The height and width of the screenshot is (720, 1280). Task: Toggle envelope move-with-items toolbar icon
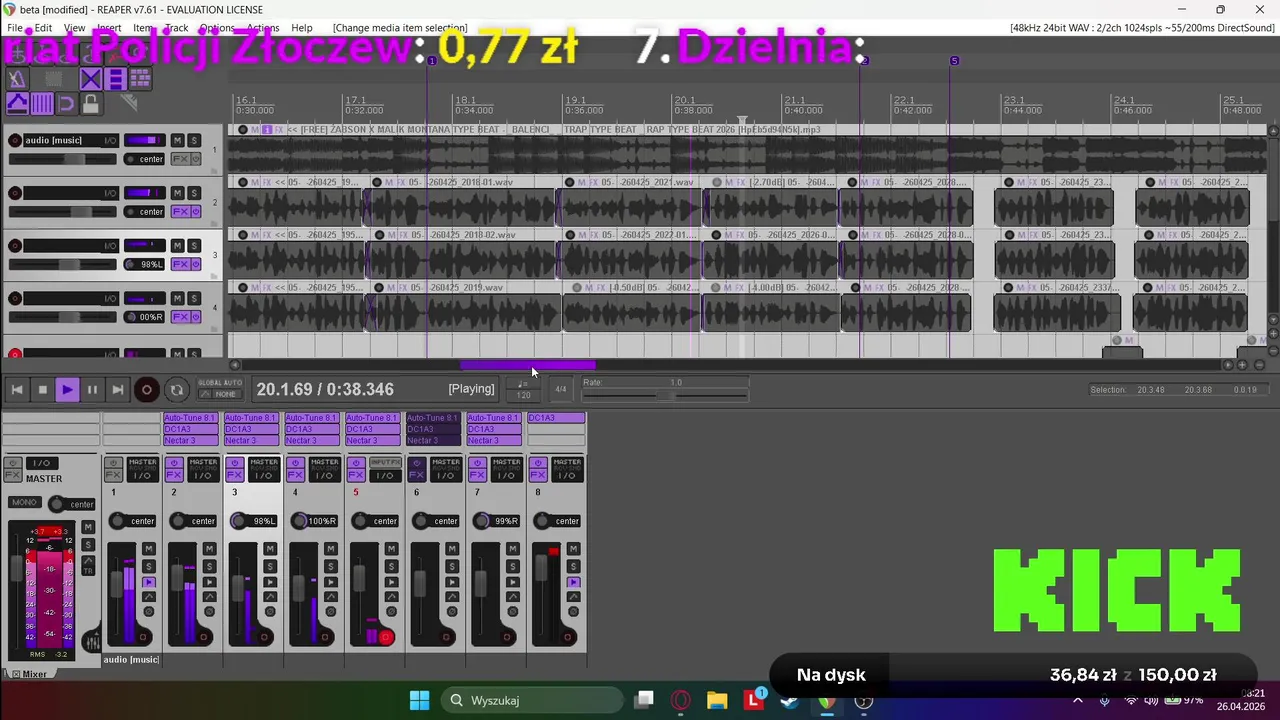(x=17, y=104)
